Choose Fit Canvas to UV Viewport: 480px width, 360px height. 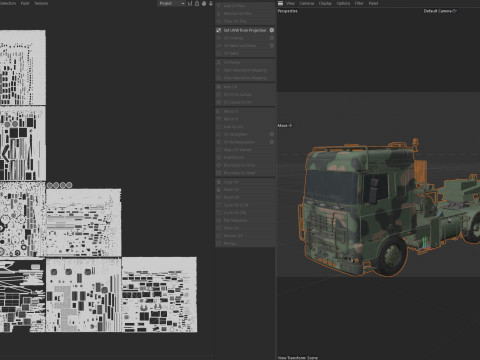click(245, 102)
